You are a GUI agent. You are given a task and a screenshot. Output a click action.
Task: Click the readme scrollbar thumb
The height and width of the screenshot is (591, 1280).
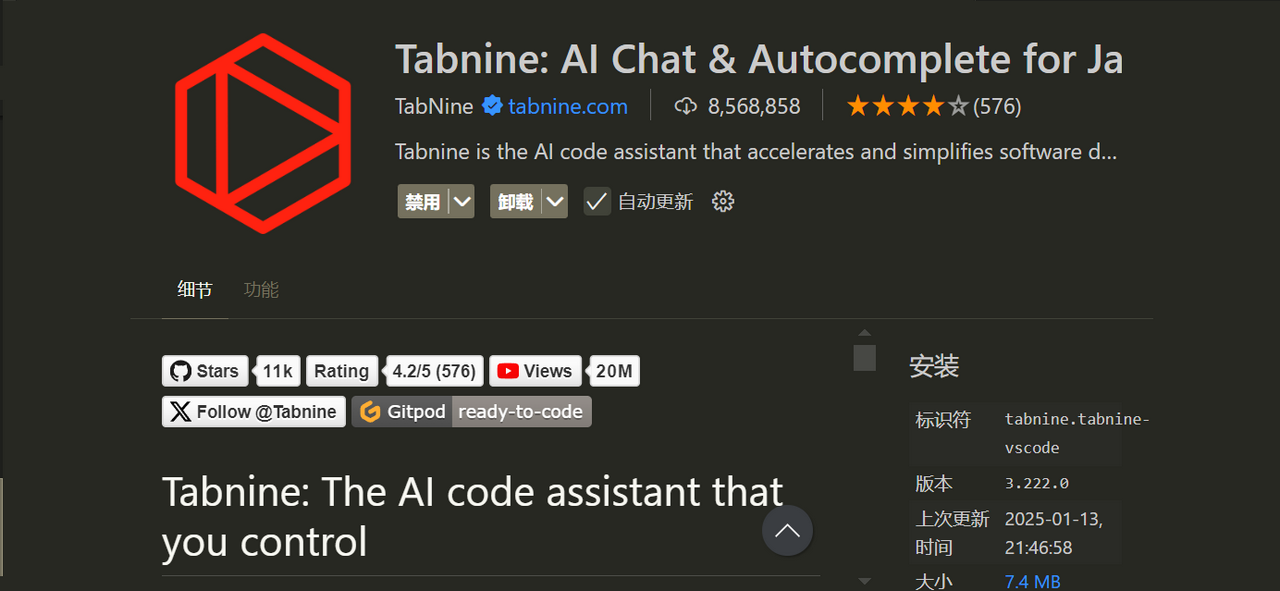point(865,358)
